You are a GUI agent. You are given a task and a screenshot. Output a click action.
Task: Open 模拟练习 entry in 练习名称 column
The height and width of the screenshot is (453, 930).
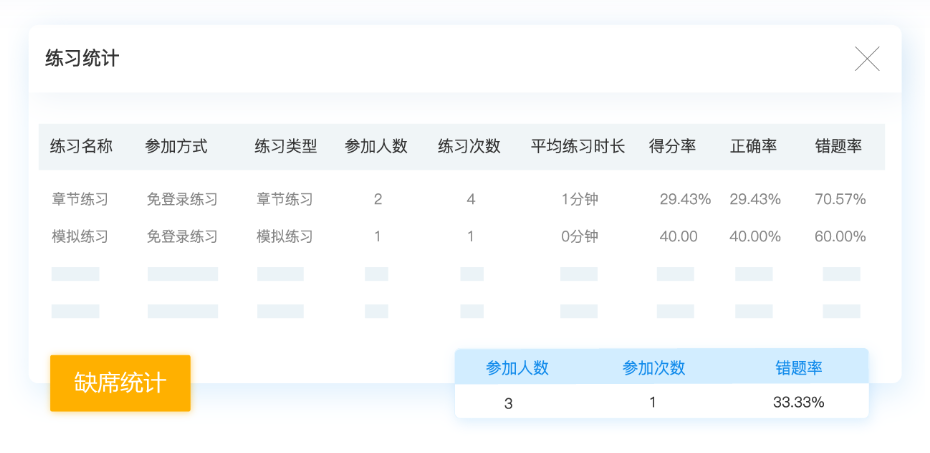pyautogui.click(x=80, y=237)
